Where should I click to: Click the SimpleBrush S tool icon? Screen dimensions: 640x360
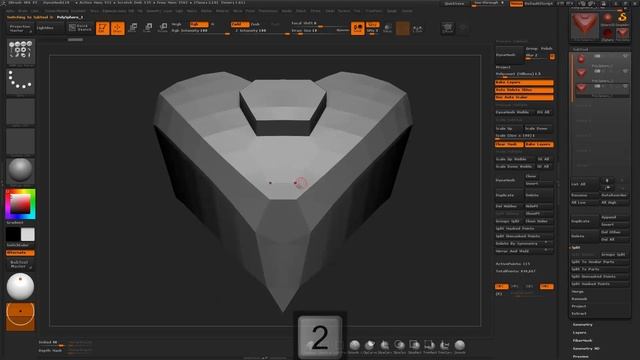click(622, 18)
